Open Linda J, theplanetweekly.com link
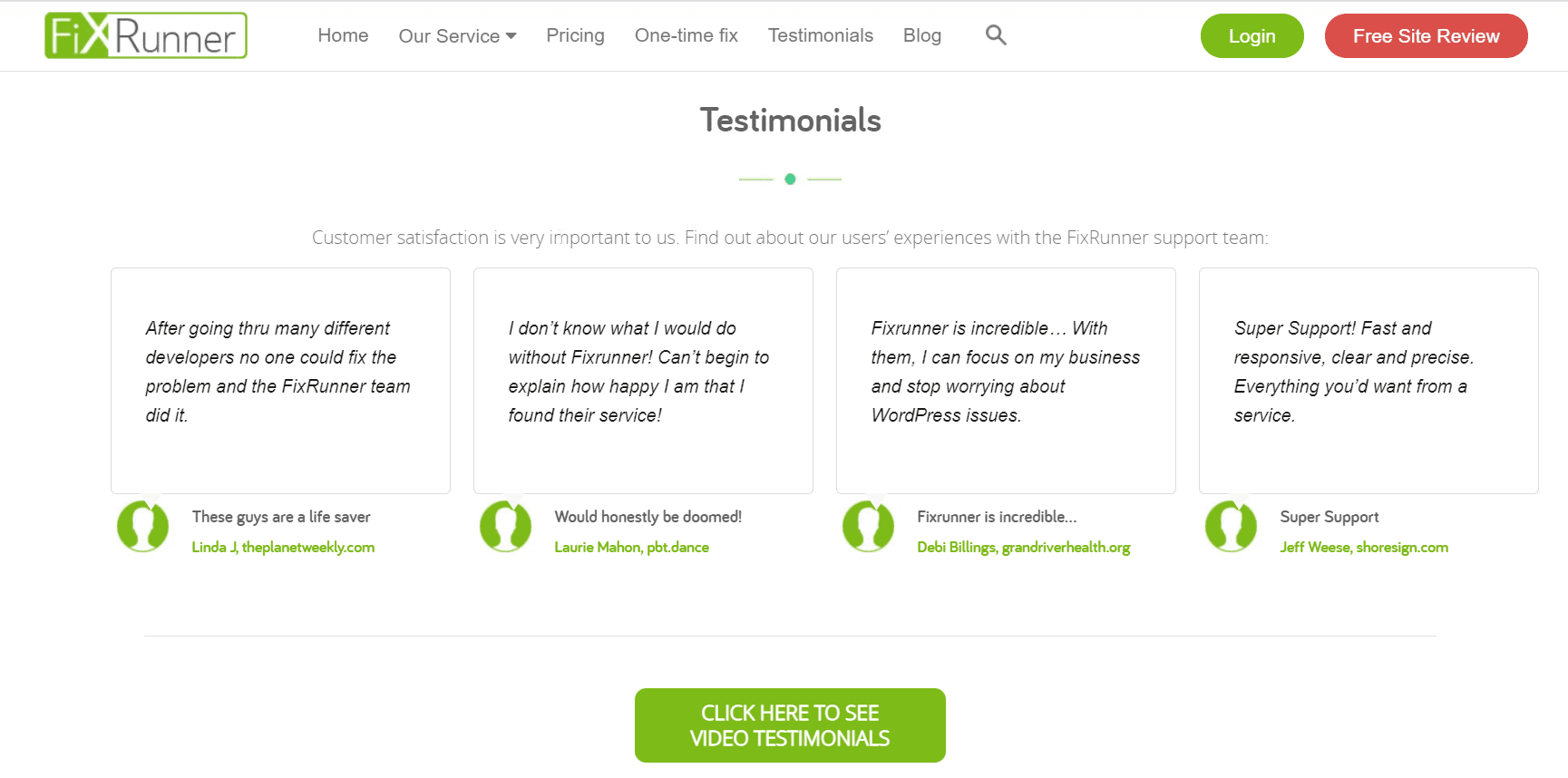 point(283,548)
